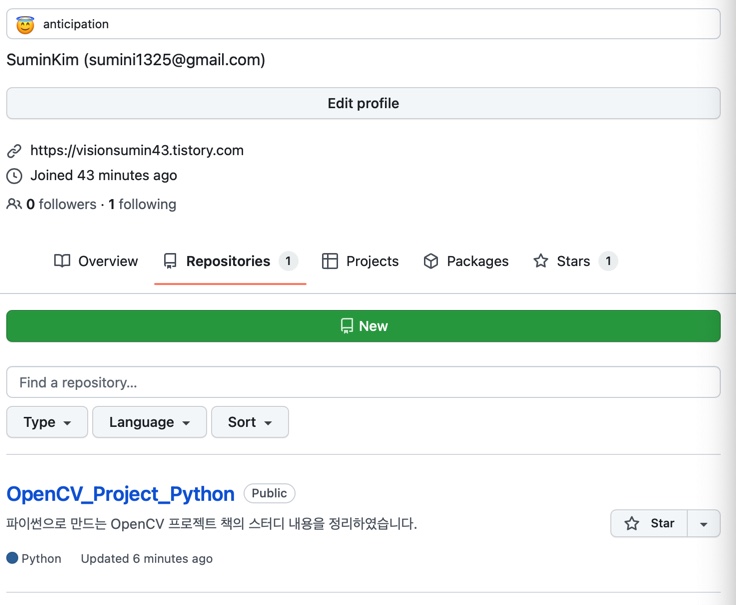This screenshot has height=605, width=736.
Task: Click the link chain icon
Action: [14, 151]
